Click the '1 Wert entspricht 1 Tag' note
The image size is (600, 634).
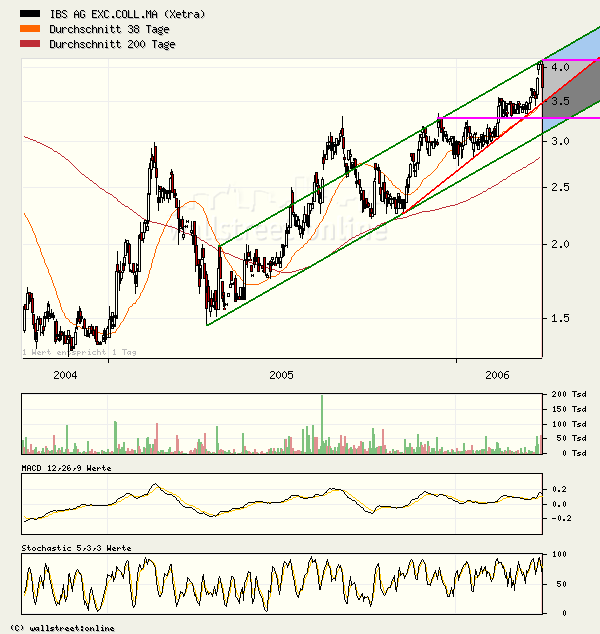tap(79, 352)
